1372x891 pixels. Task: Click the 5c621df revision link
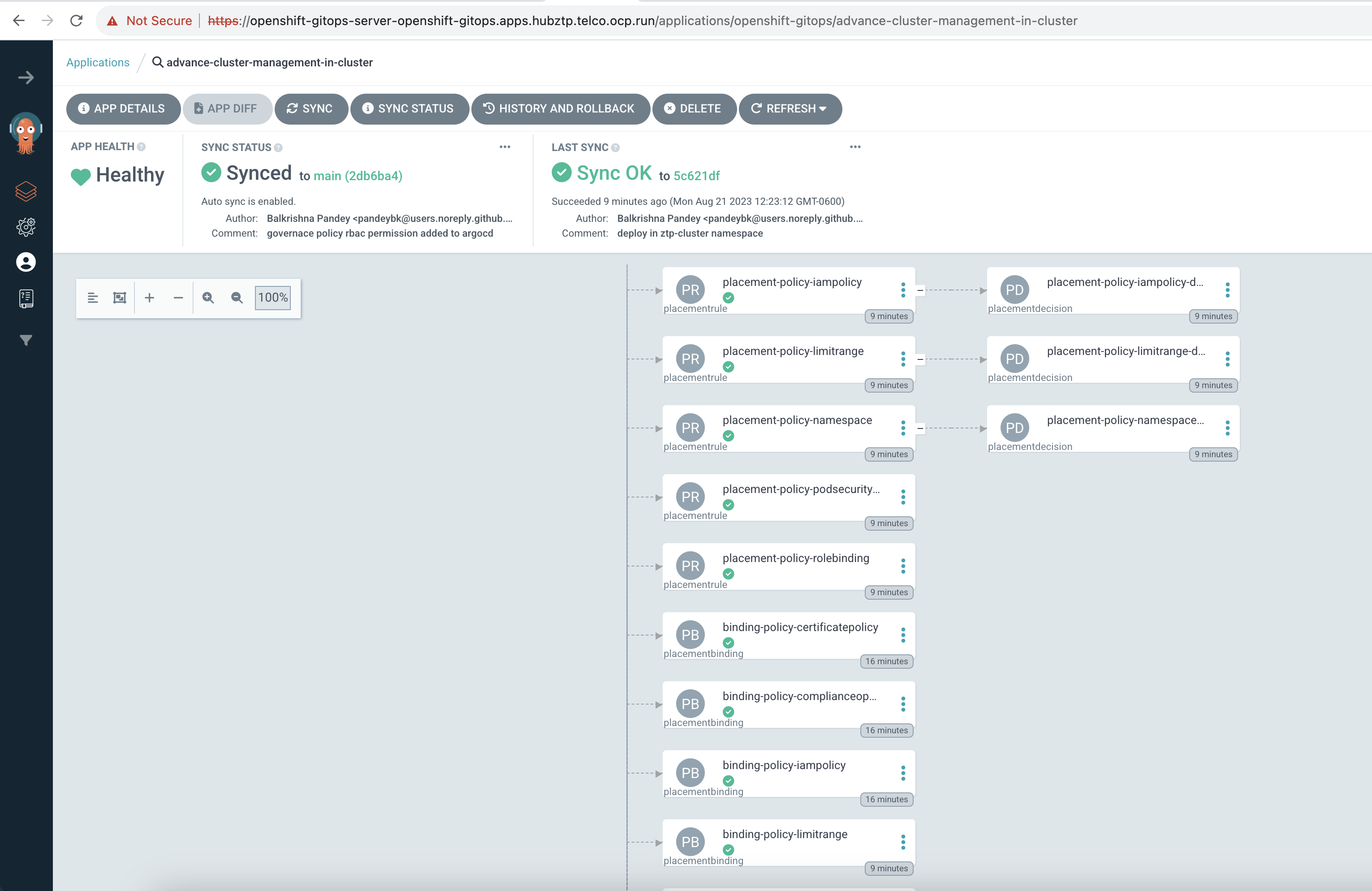click(696, 176)
